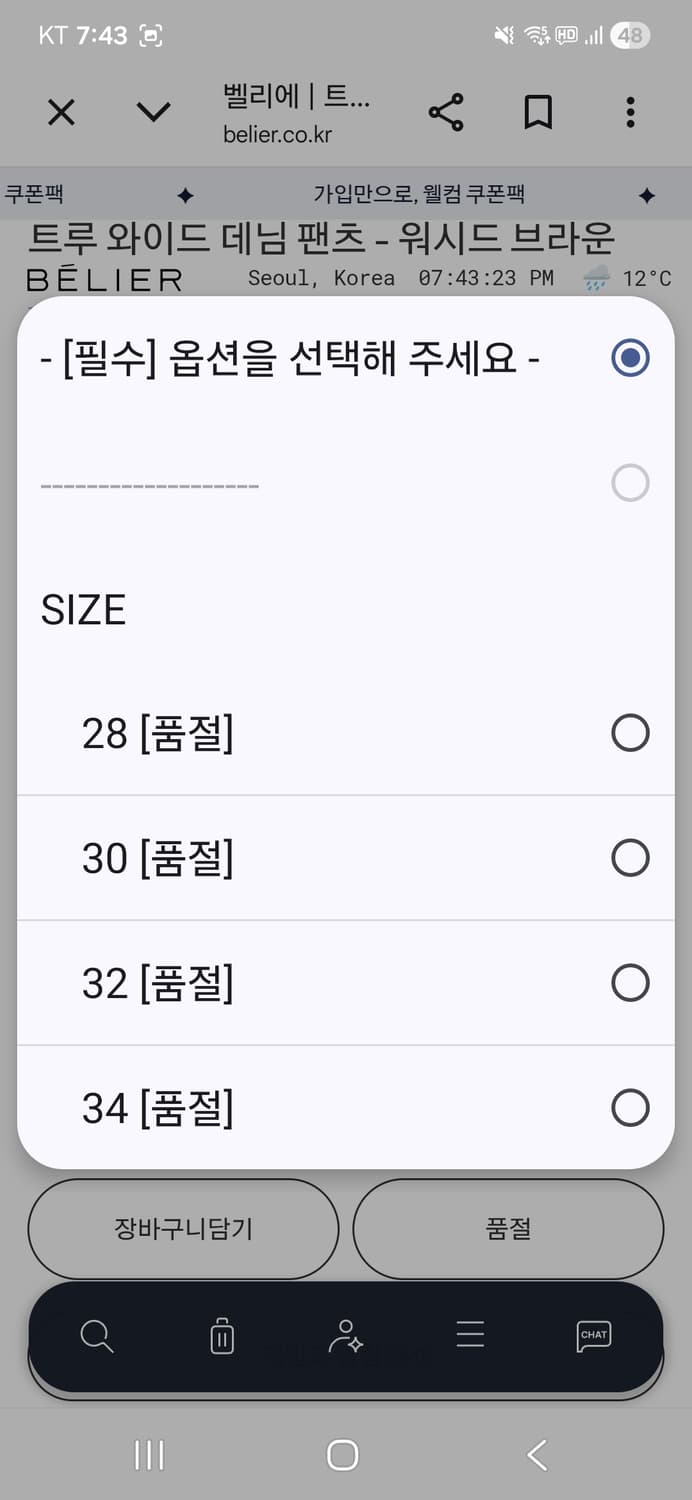Open the hamburger menu in bottom bar

469,1335
